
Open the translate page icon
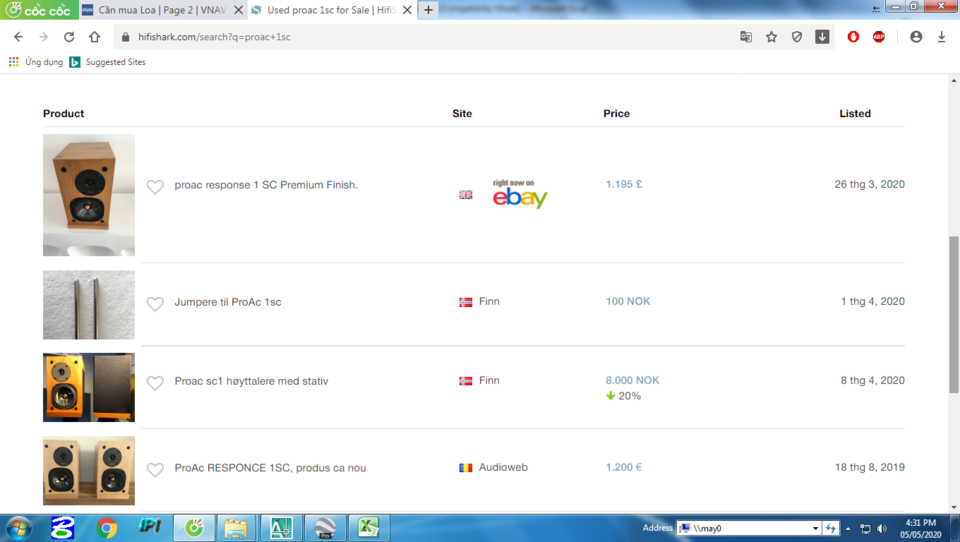[746, 37]
